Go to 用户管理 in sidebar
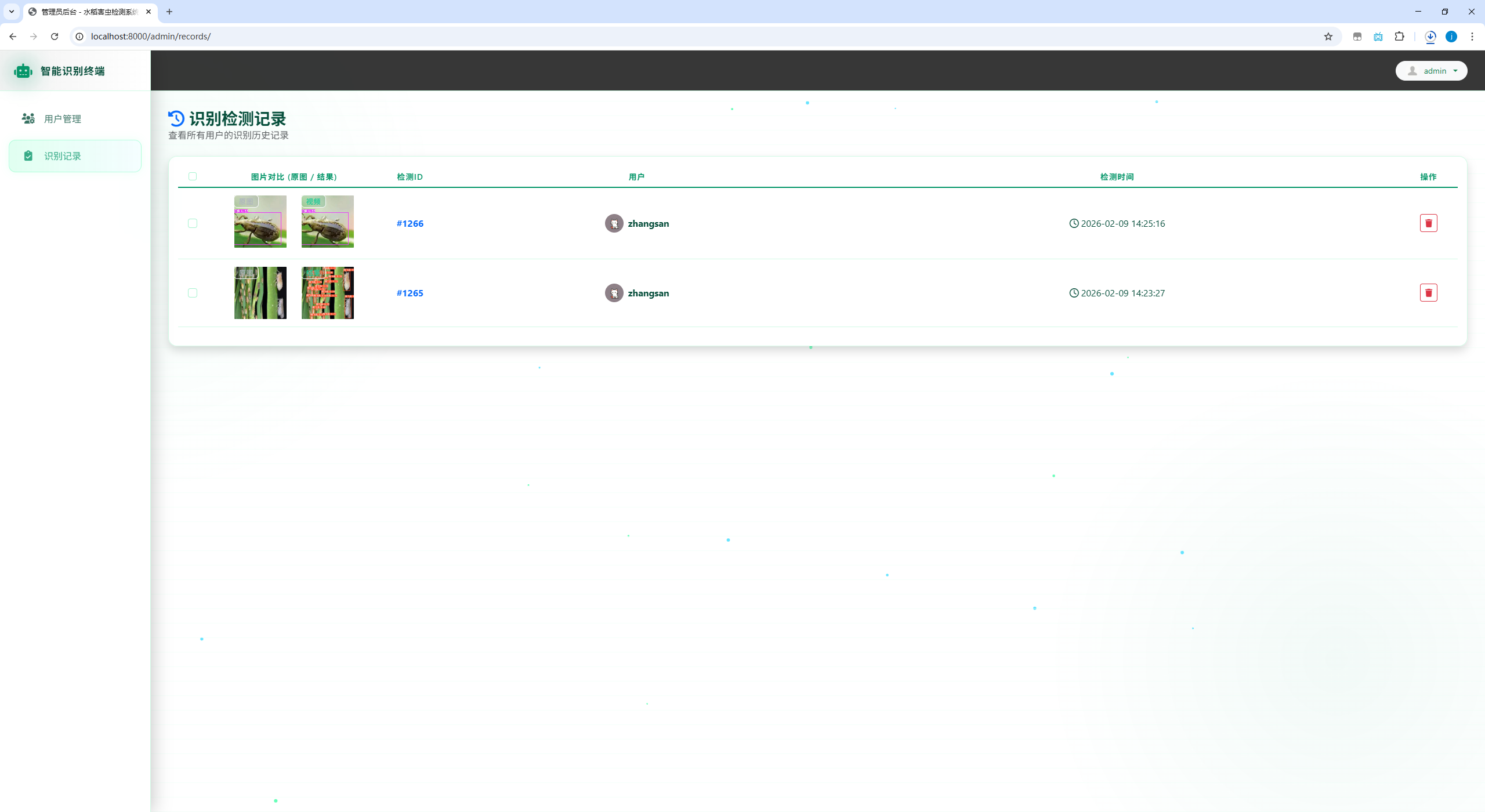This screenshot has width=1485, height=812. (x=63, y=119)
